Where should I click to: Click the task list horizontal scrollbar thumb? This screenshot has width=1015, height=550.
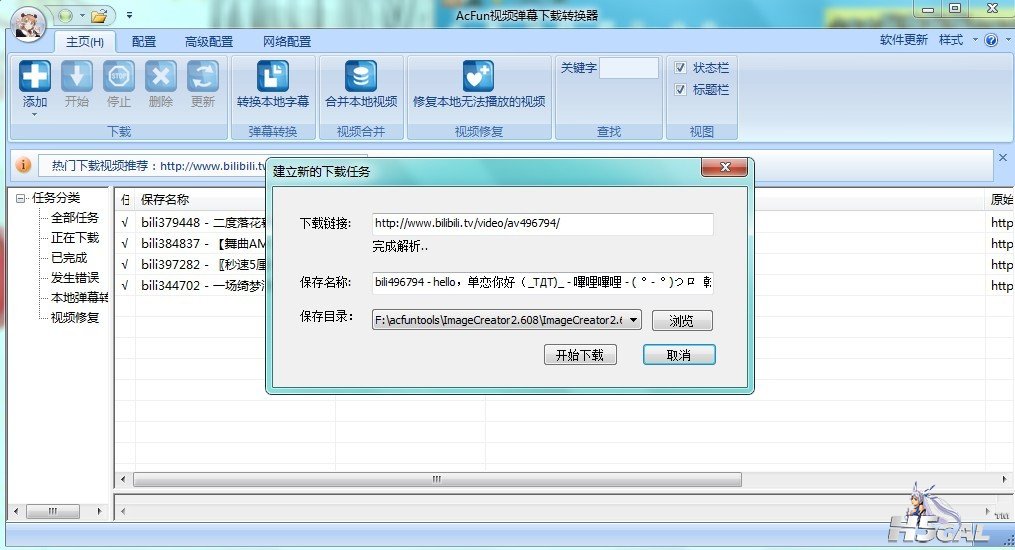tap(437, 479)
